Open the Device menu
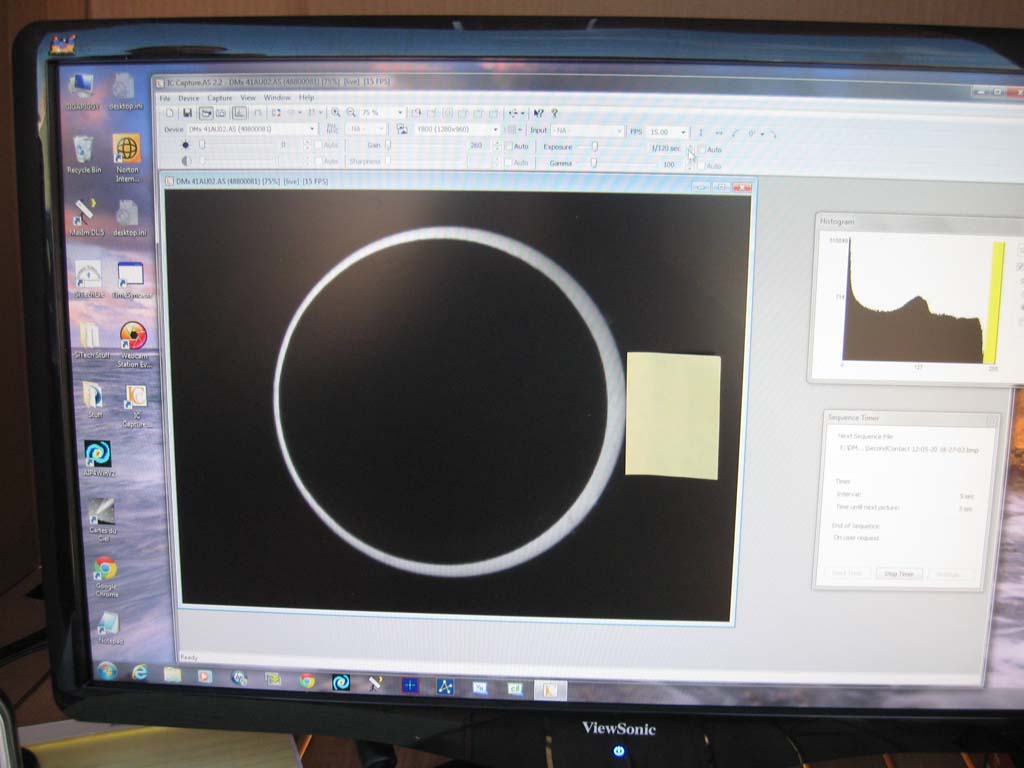This screenshot has height=768, width=1024. [x=189, y=98]
